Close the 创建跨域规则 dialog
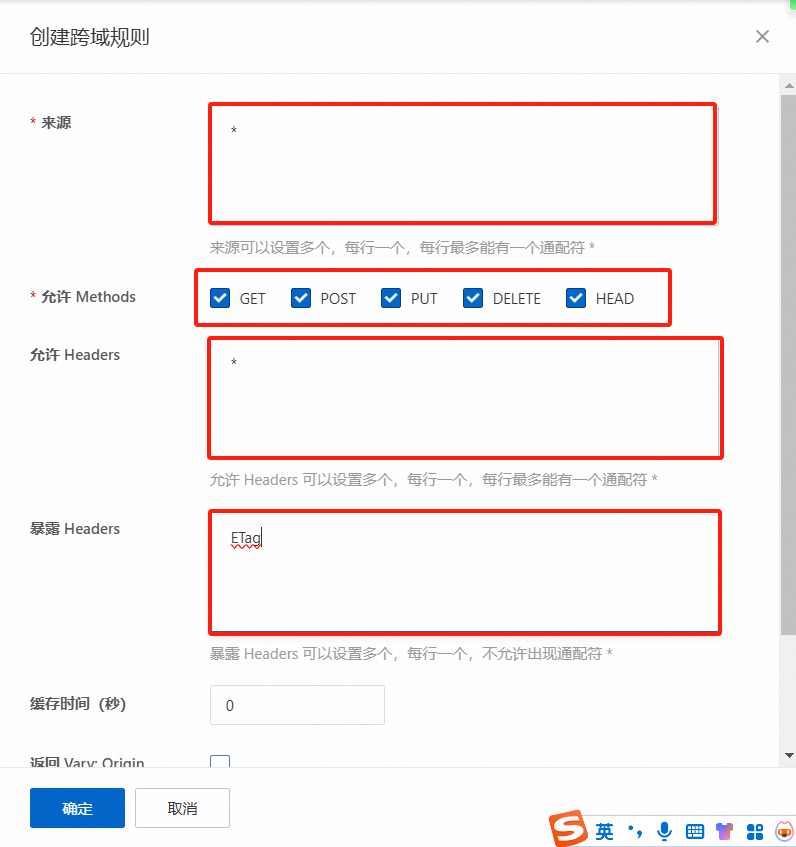 762,37
